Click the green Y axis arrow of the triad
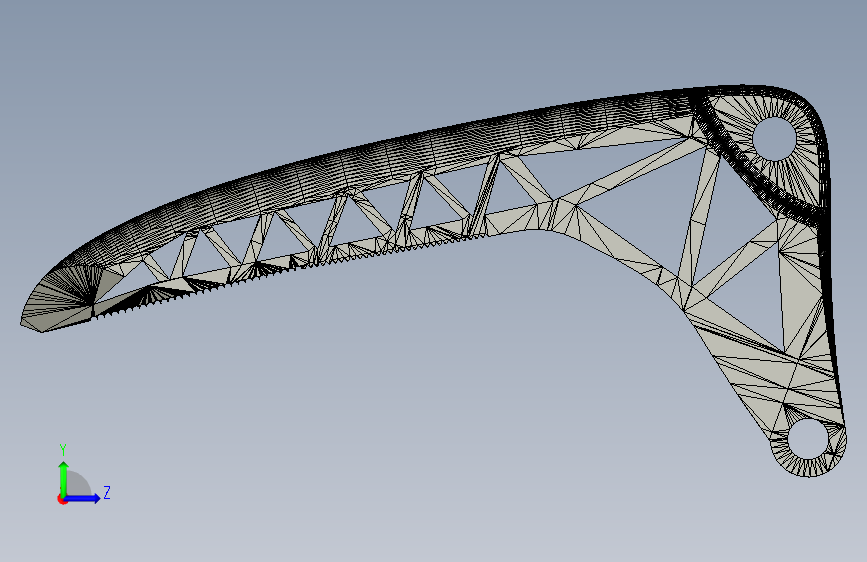Viewport: 867px width, 562px height. [x=64, y=479]
